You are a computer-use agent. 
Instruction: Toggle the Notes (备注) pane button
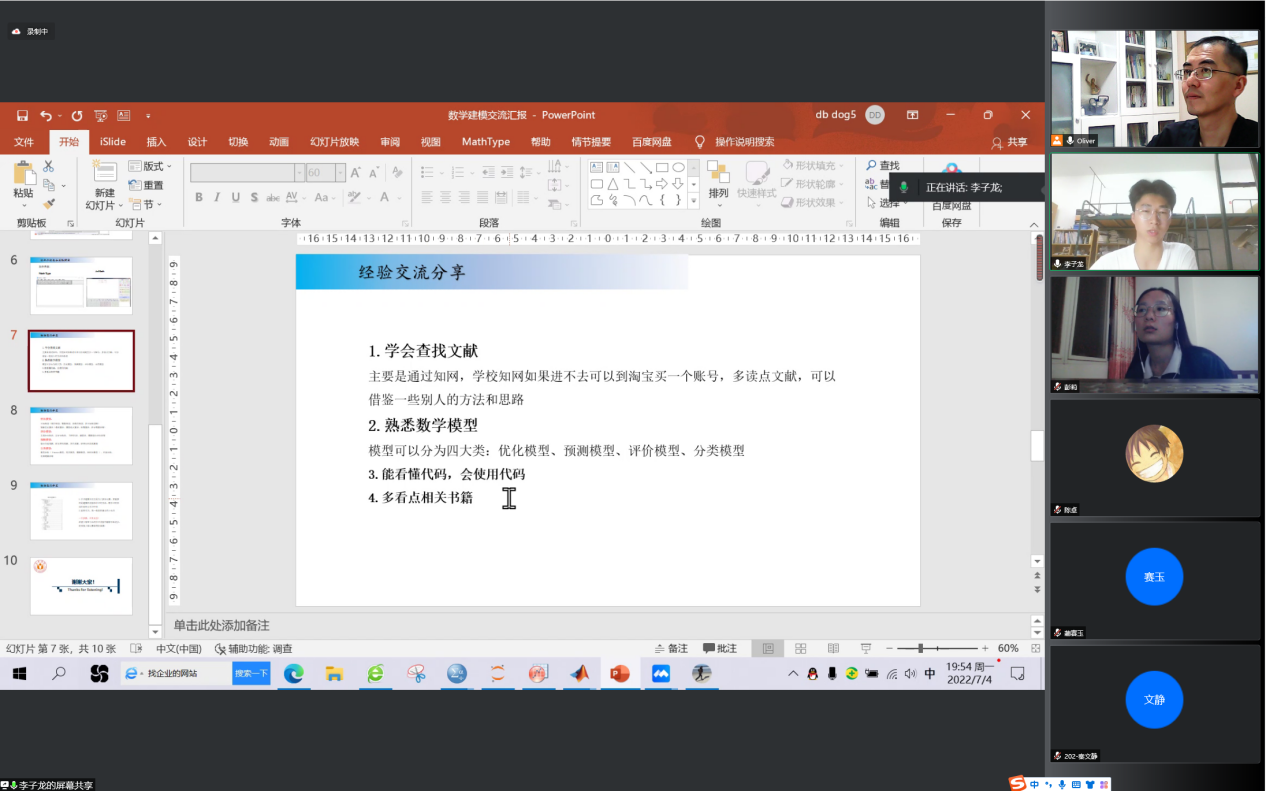[671, 648]
